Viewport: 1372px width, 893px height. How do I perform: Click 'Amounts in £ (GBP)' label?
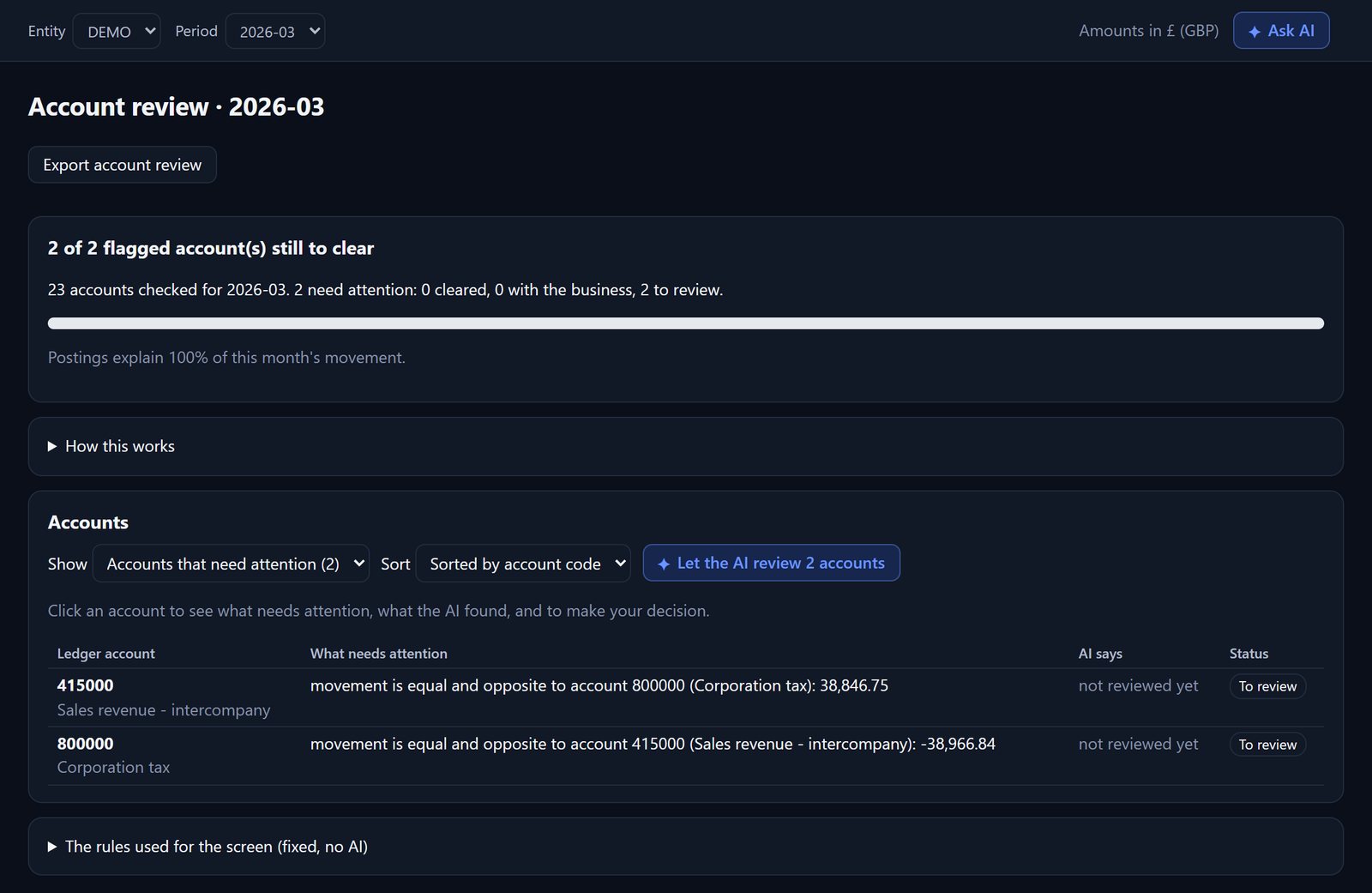tap(1148, 31)
